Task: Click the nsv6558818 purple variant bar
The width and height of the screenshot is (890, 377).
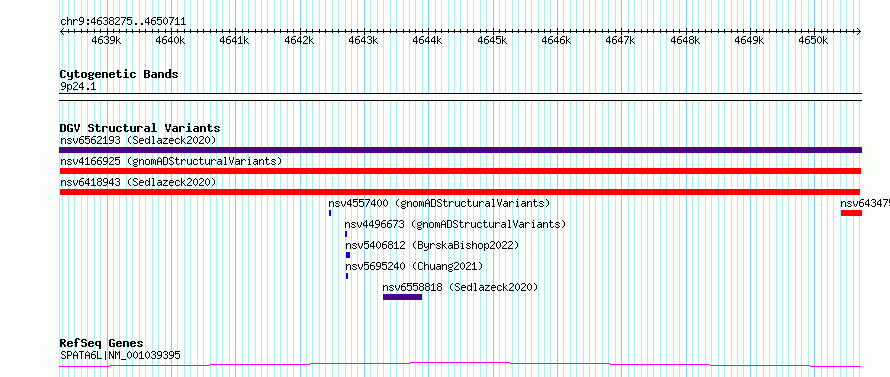Action: [x=402, y=297]
